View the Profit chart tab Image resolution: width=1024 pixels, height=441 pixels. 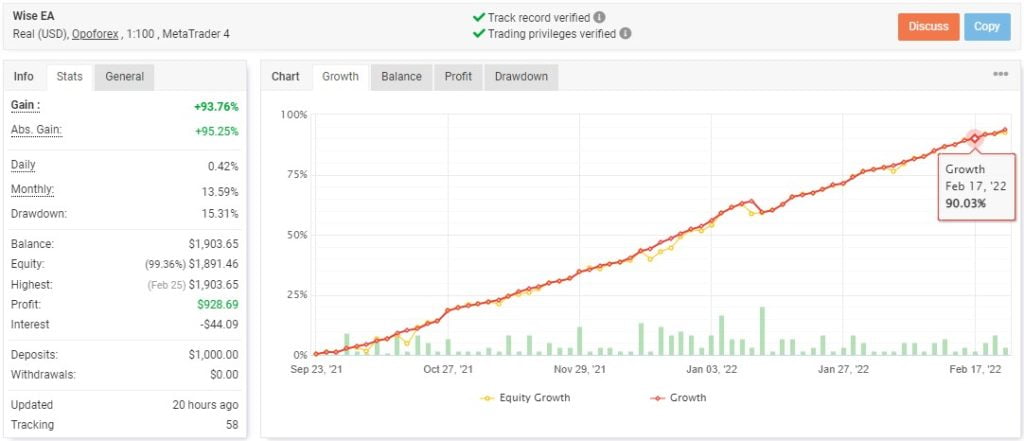(x=459, y=76)
